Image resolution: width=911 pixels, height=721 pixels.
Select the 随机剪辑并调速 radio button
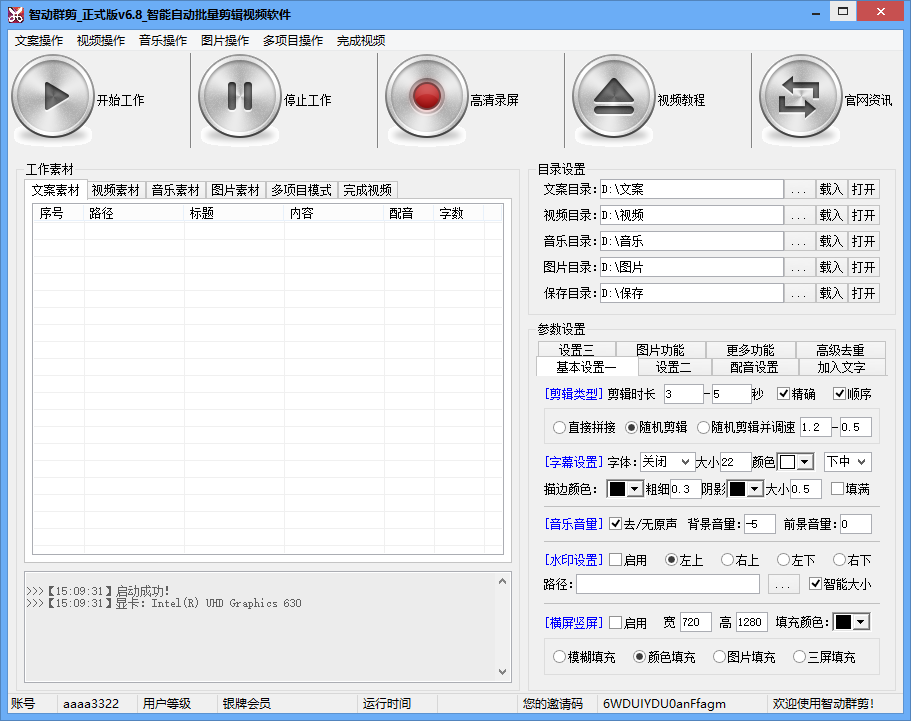tap(704, 427)
